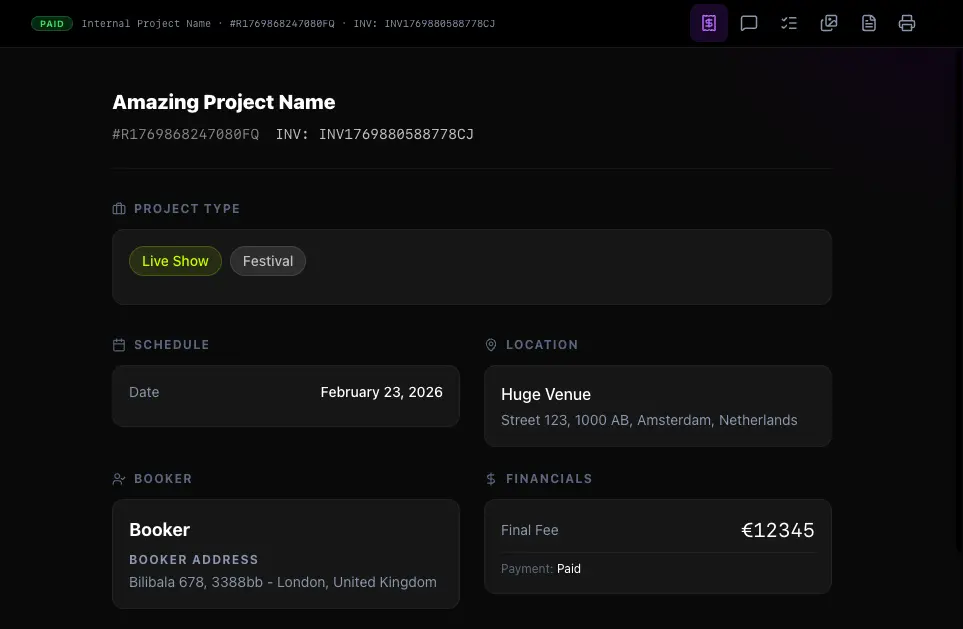Click the Financials dollar icon
Screen dimensions: 963x629
[491, 479]
